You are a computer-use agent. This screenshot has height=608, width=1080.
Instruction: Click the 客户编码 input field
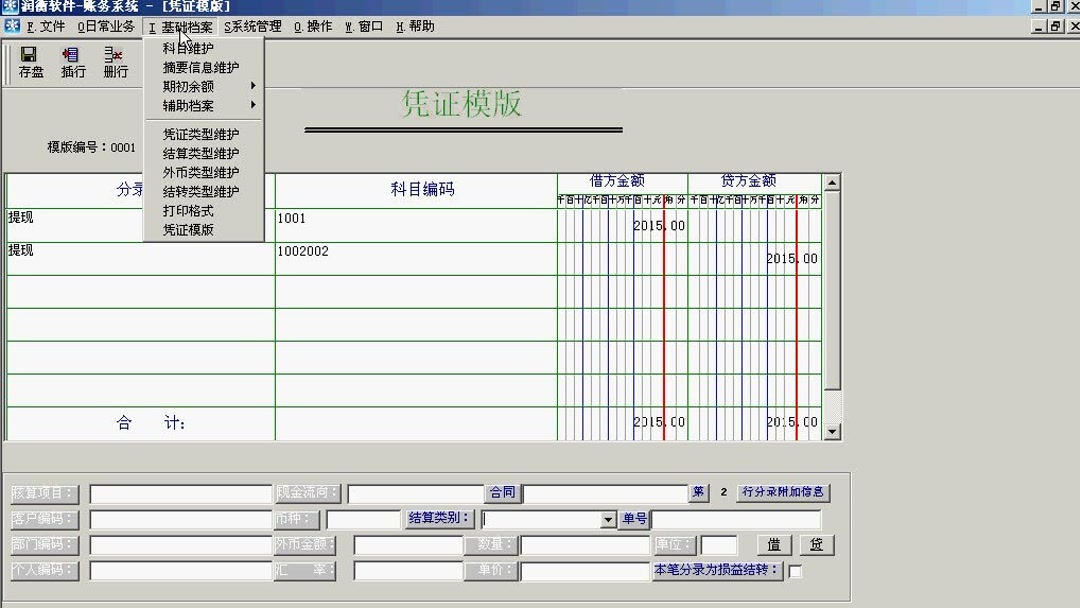pyautogui.click(x=180, y=519)
